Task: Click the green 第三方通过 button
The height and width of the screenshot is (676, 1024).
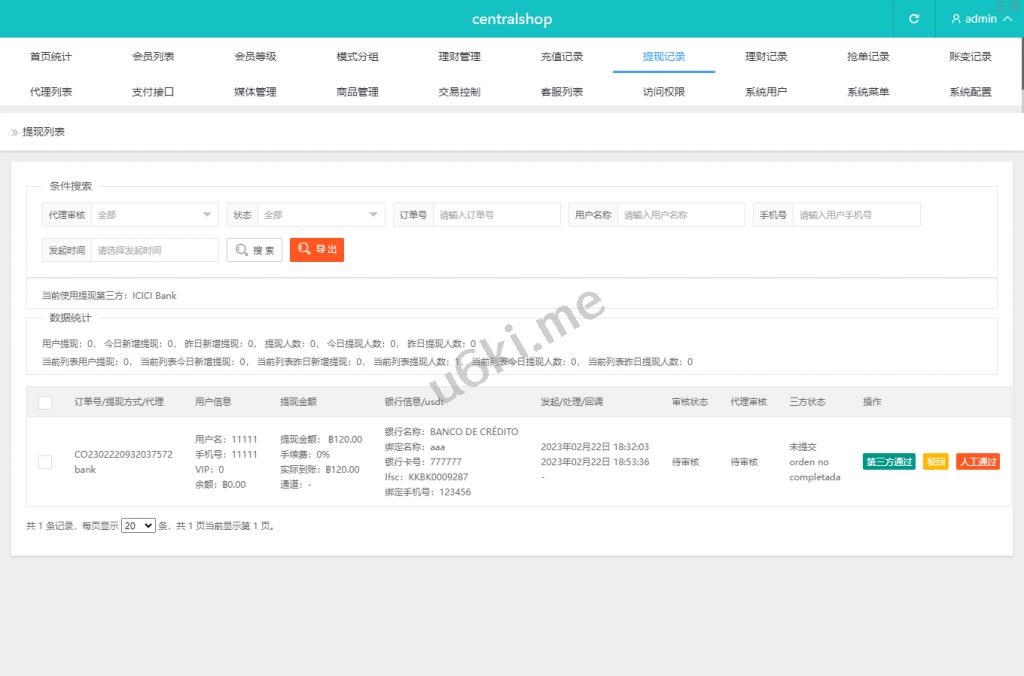Action: [889, 462]
